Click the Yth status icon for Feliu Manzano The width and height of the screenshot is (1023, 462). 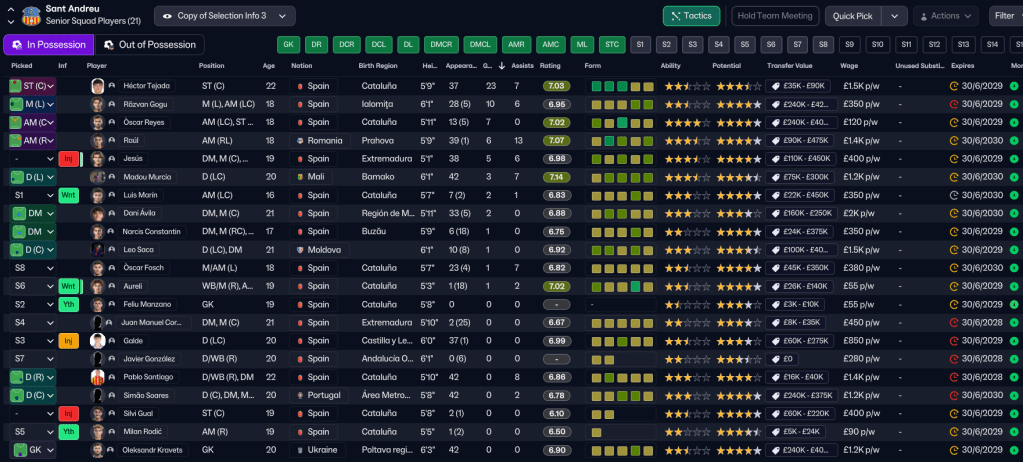(68, 304)
